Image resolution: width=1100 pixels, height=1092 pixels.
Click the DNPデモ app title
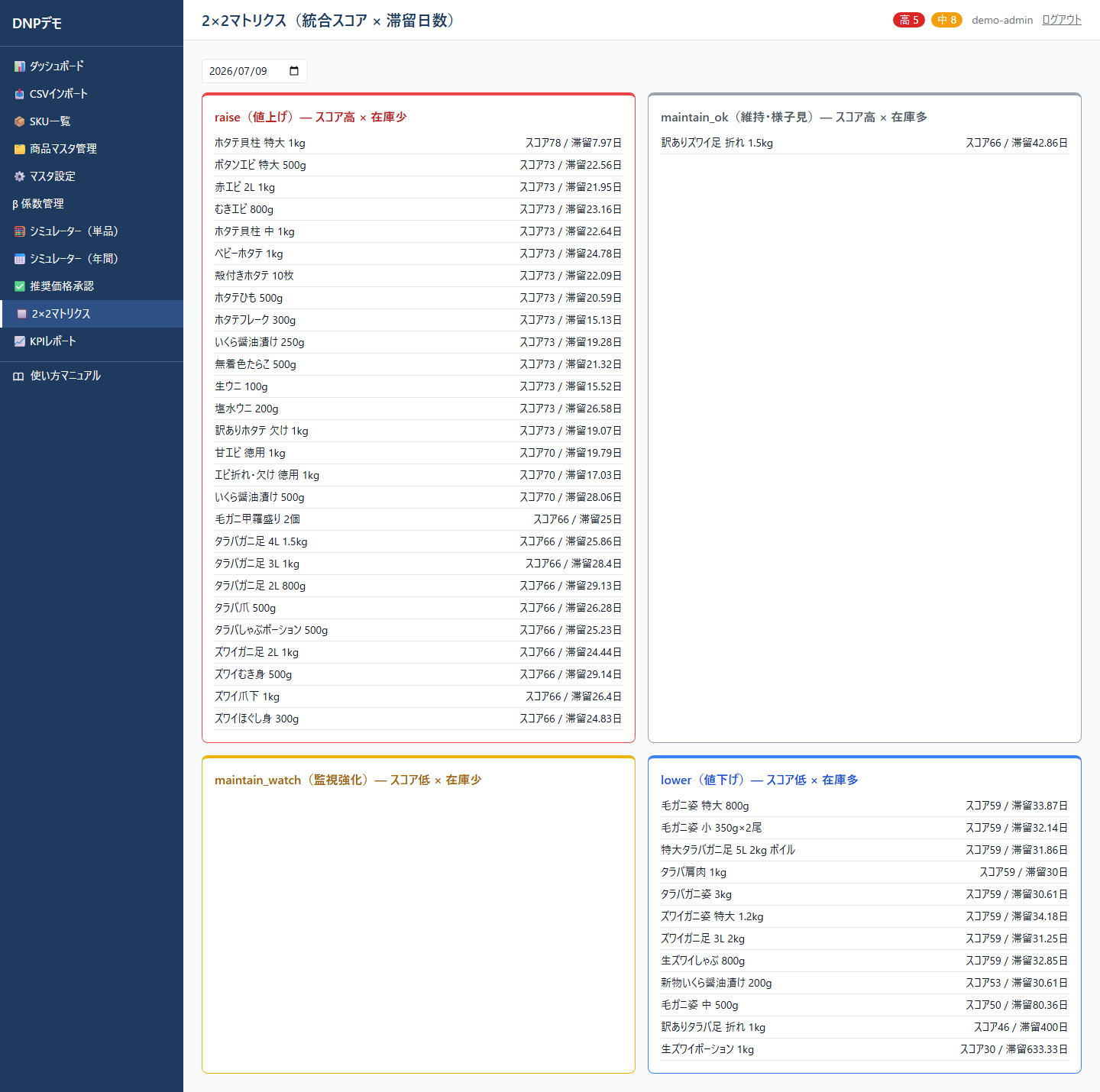click(x=37, y=24)
